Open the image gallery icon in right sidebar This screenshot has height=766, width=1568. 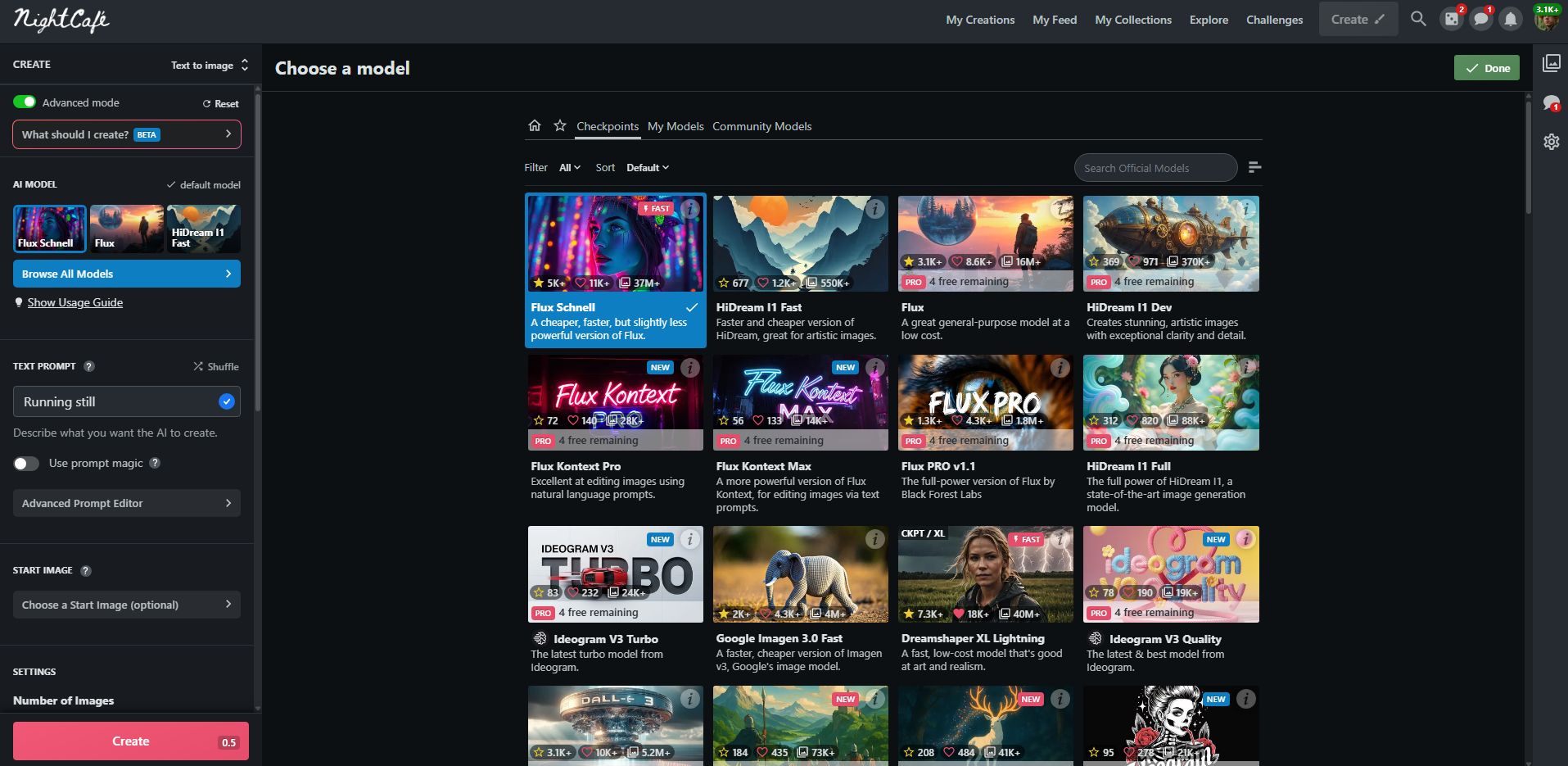point(1551,64)
